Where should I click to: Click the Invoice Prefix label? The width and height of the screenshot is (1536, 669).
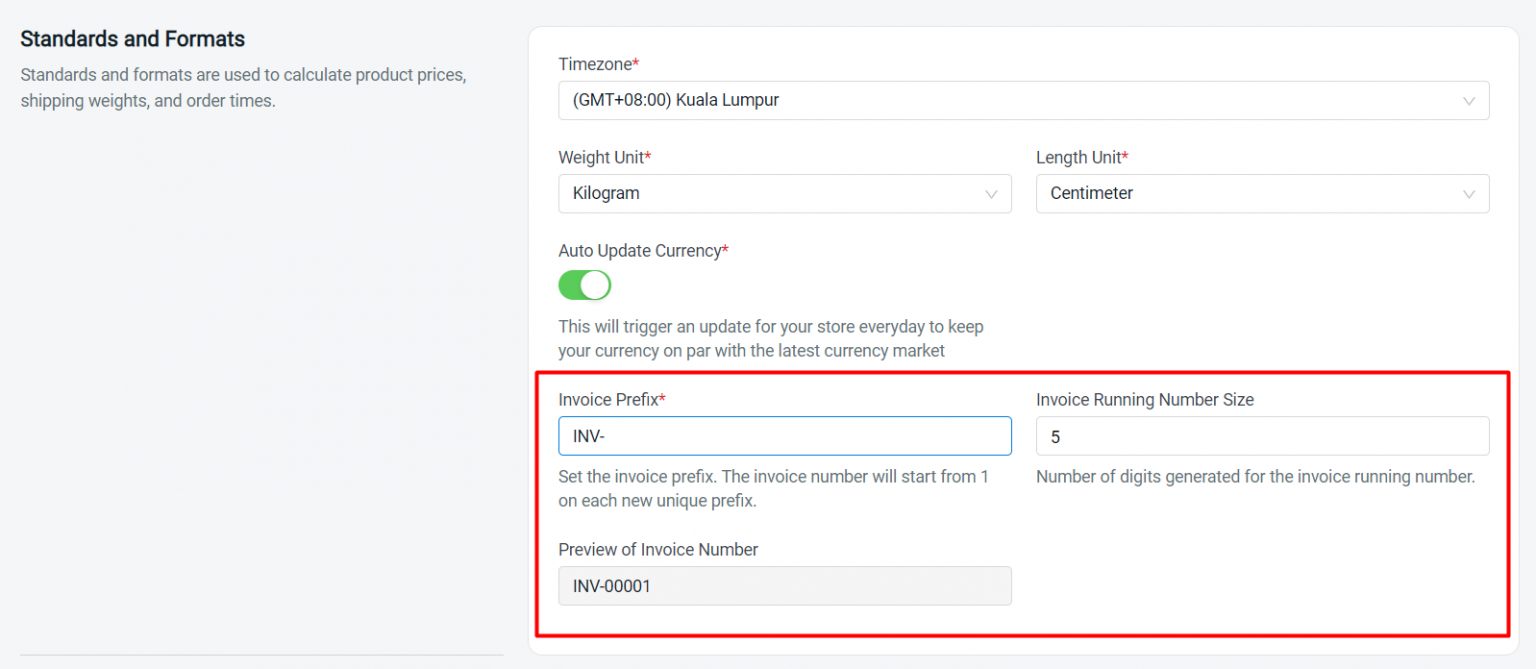point(605,399)
